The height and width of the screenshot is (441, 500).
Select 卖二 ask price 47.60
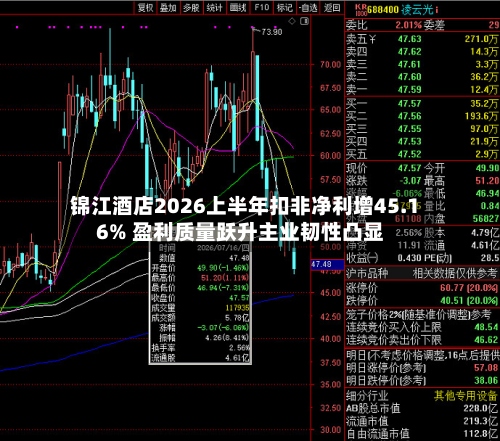pyautogui.click(x=410, y=77)
